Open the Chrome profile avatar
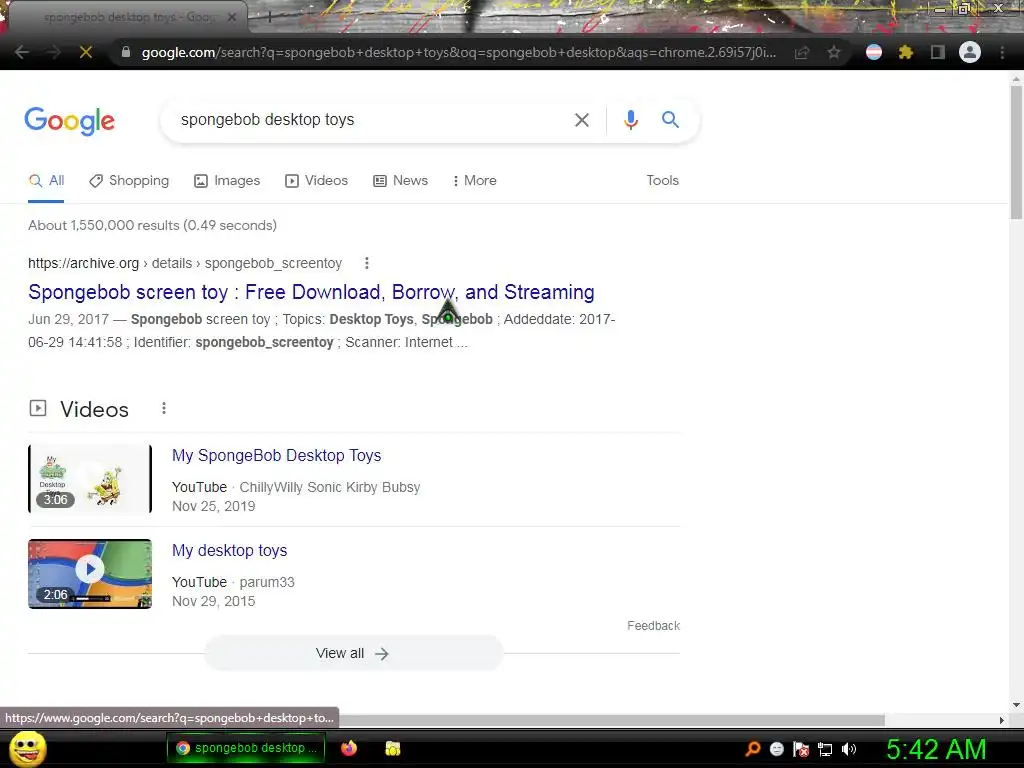This screenshot has height=768, width=1024. pos(970,52)
